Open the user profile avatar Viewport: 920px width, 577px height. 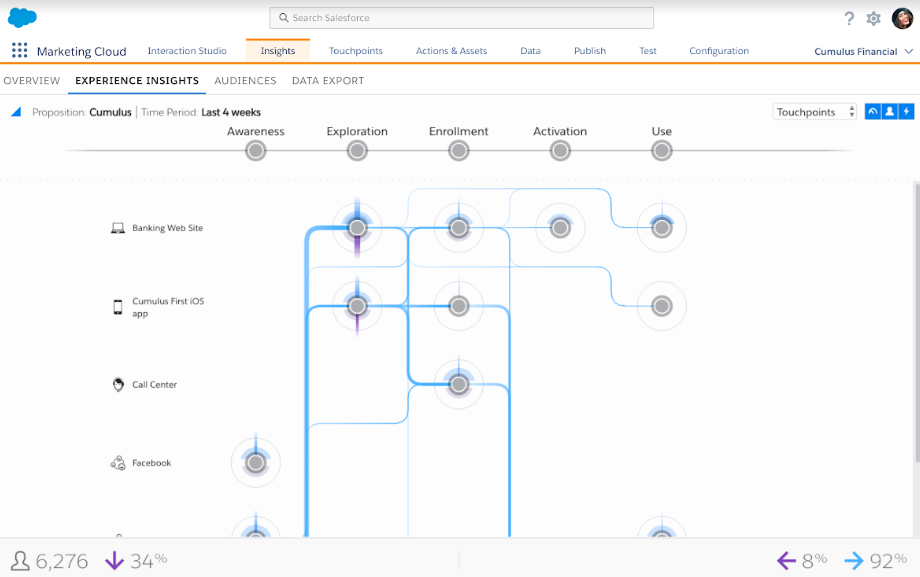coord(902,18)
